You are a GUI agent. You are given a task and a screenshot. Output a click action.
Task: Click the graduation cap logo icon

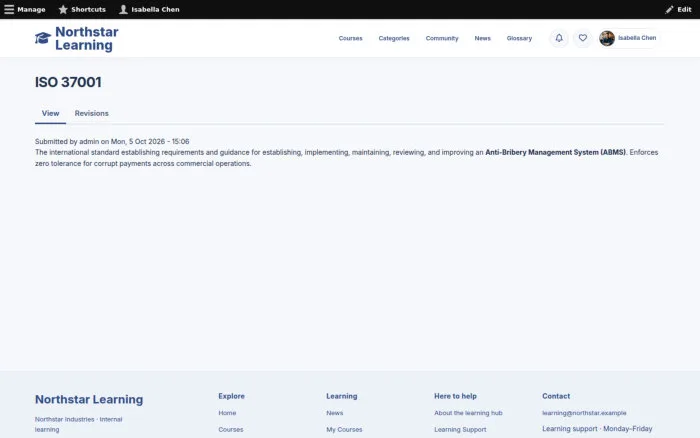(43, 38)
